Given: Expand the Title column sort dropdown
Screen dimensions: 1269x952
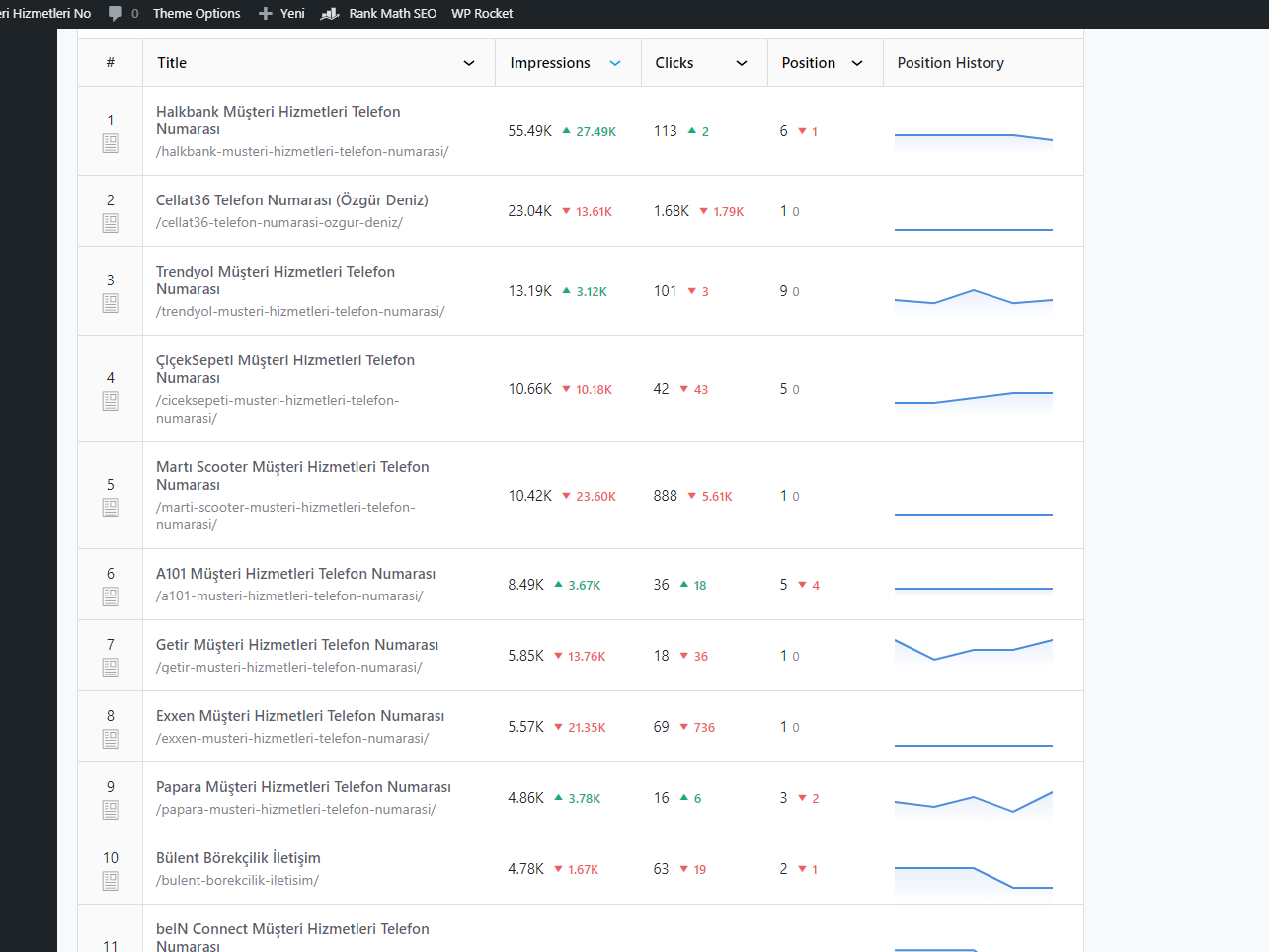Looking at the screenshot, I should click(469, 63).
